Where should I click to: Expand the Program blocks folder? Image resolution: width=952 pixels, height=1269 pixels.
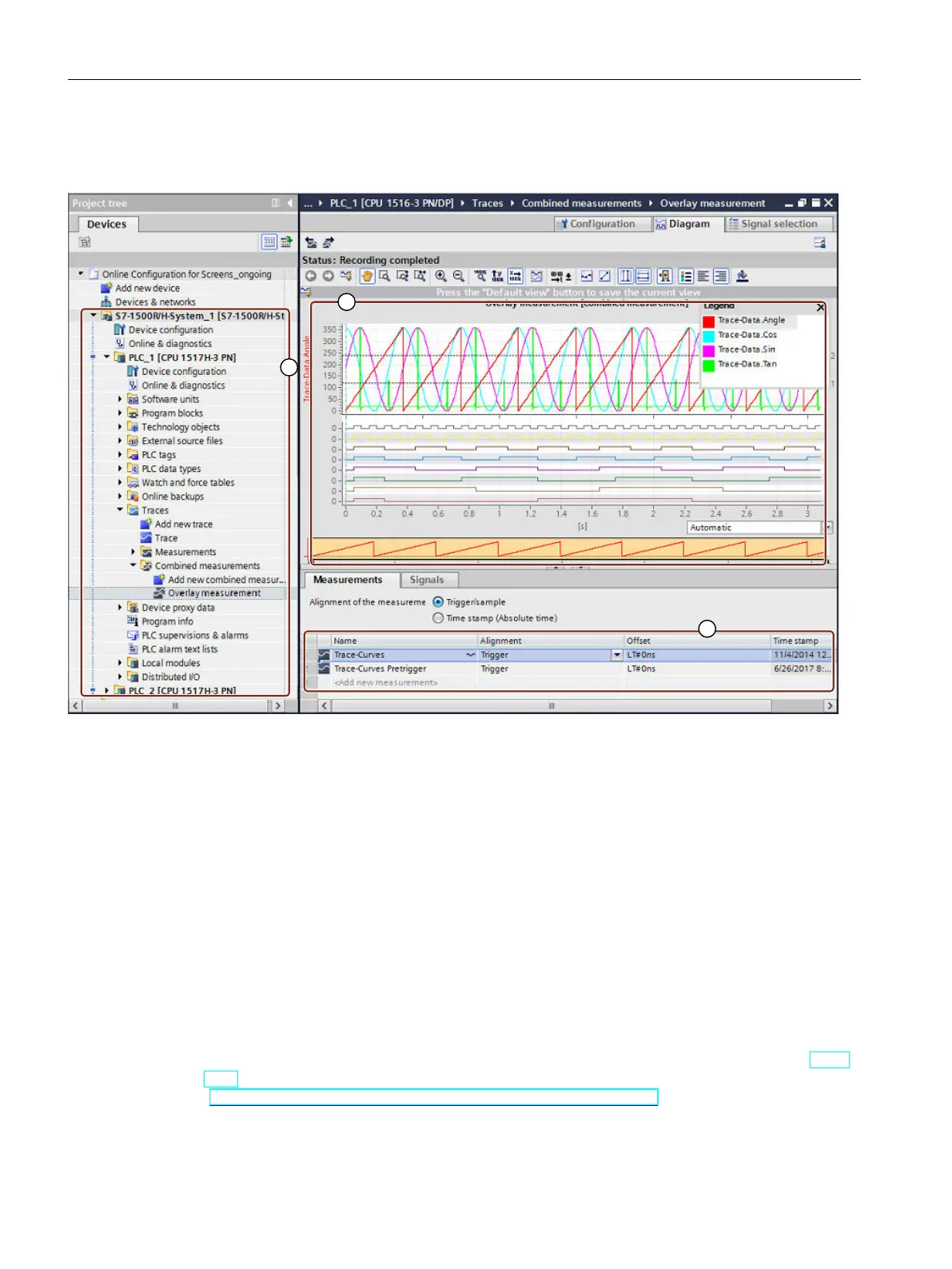click(x=121, y=413)
